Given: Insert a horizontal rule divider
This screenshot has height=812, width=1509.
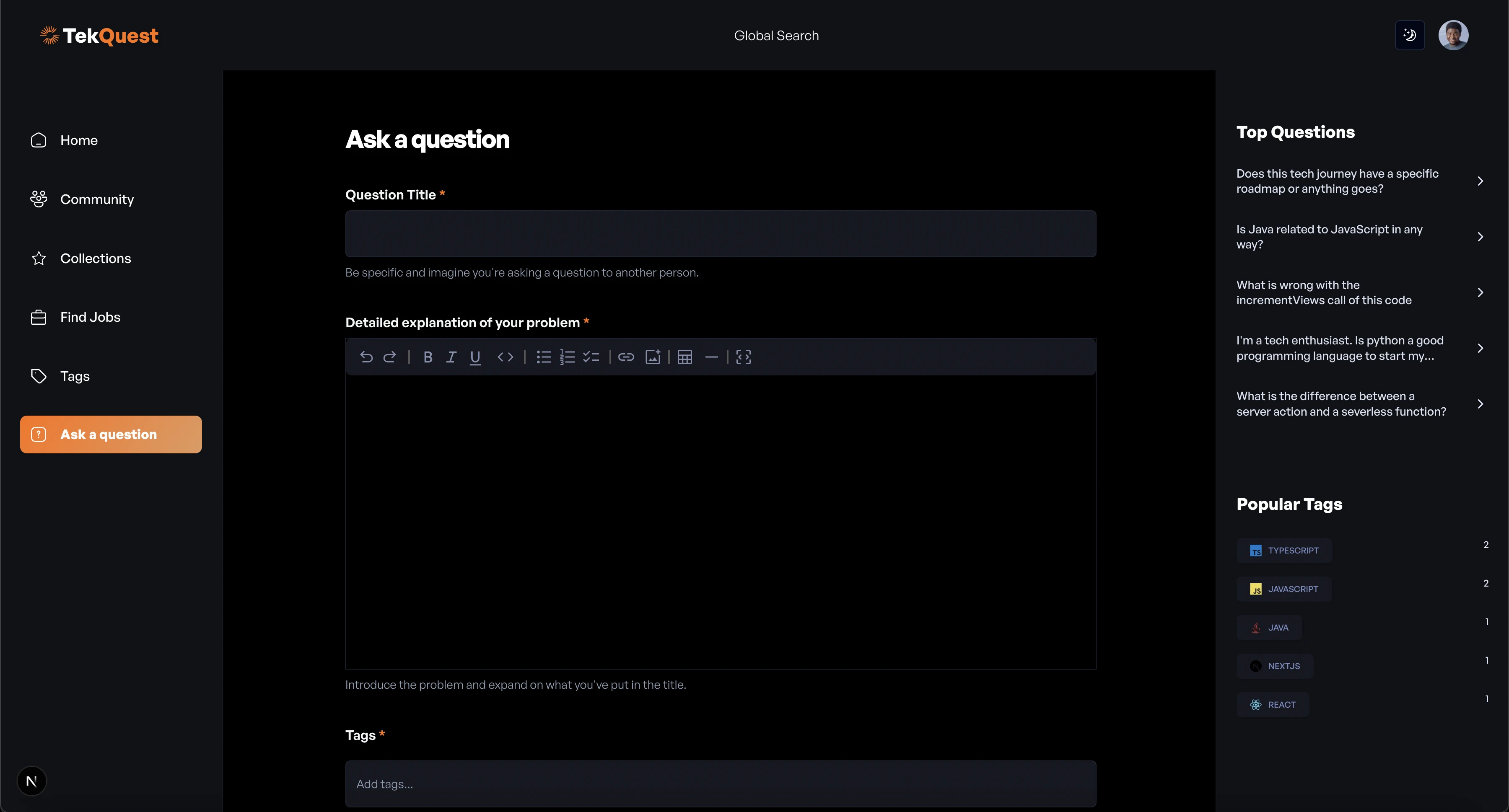Looking at the screenshot, I should click(711, 357).
